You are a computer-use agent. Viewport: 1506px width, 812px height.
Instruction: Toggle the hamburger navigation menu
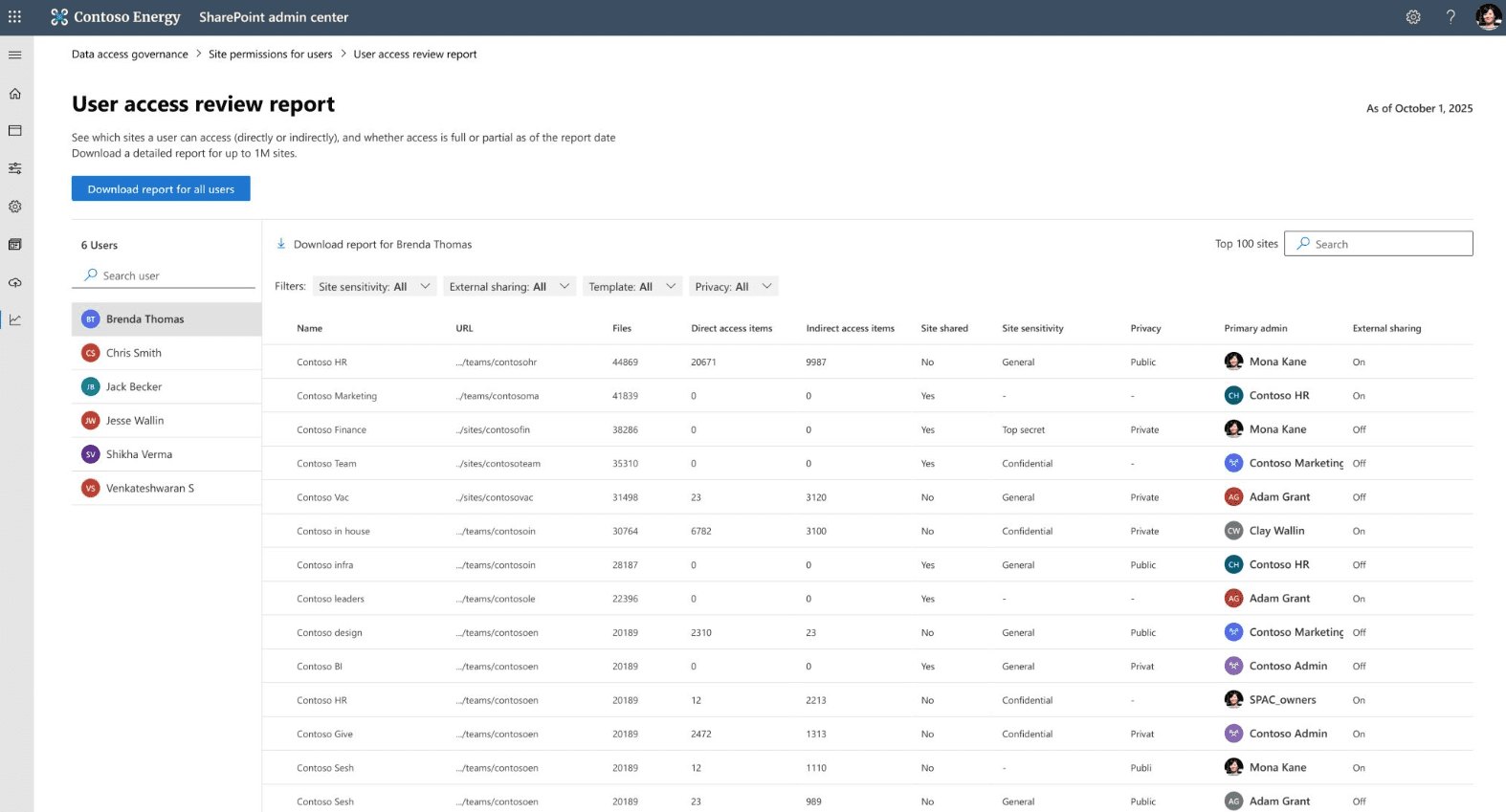(14, 55)
